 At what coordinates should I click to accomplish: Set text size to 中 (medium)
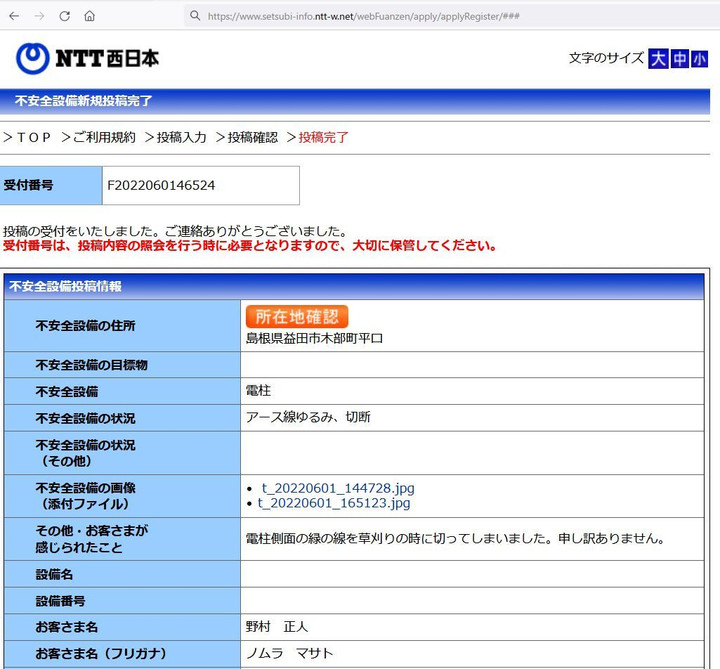[679, 59]
